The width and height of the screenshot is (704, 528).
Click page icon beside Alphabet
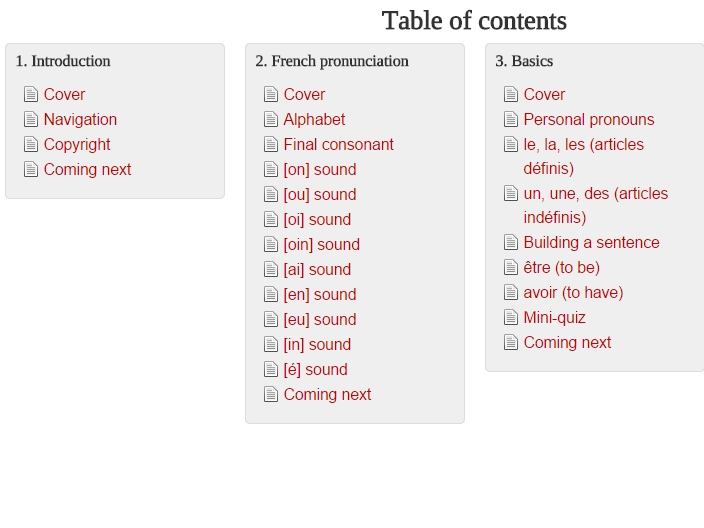click(x=271, y=120)
